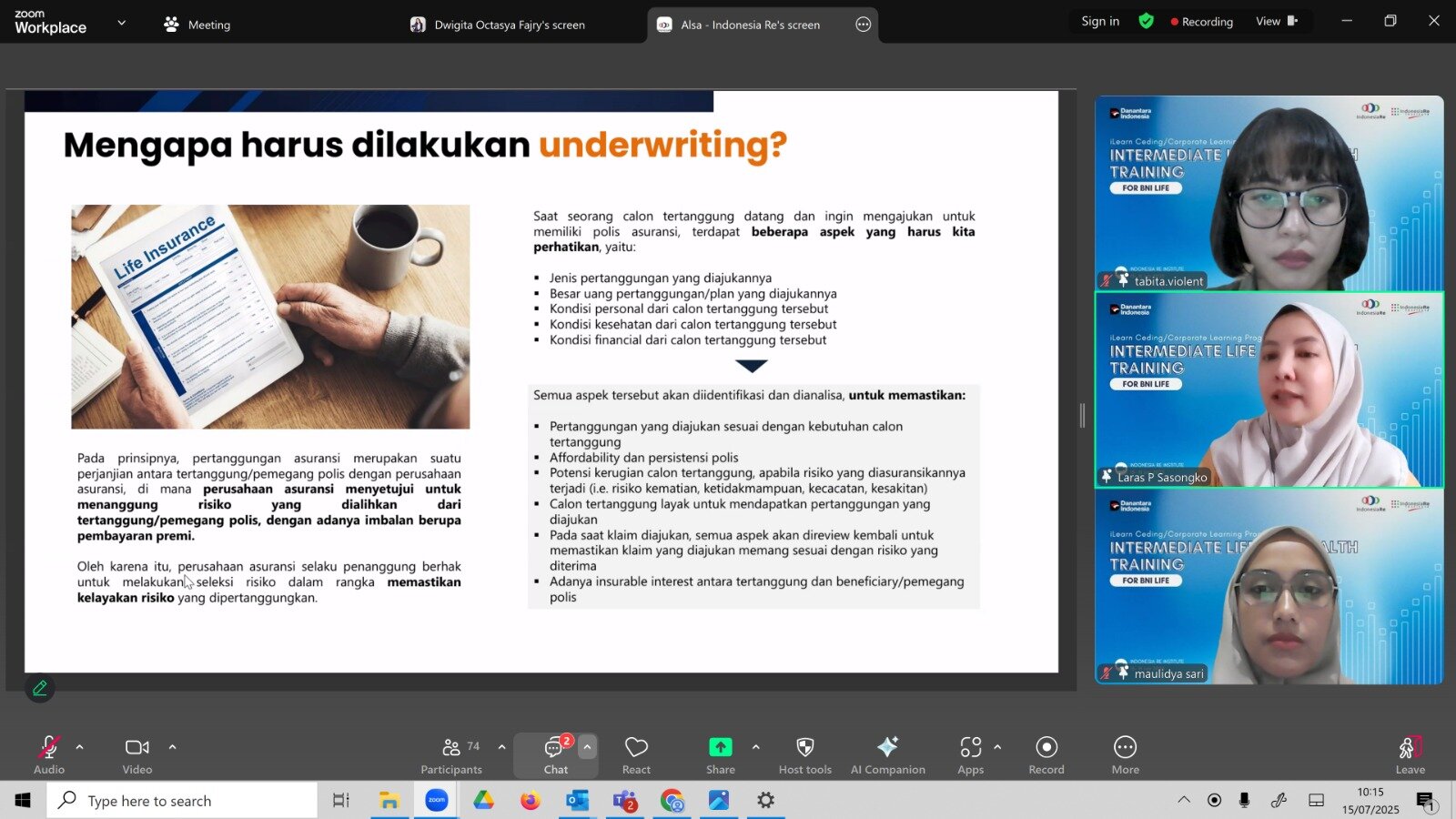This screenshot has height=819, width=1456.
Task: Open Google Drive from the taskbar
Action: click(483, 800)
